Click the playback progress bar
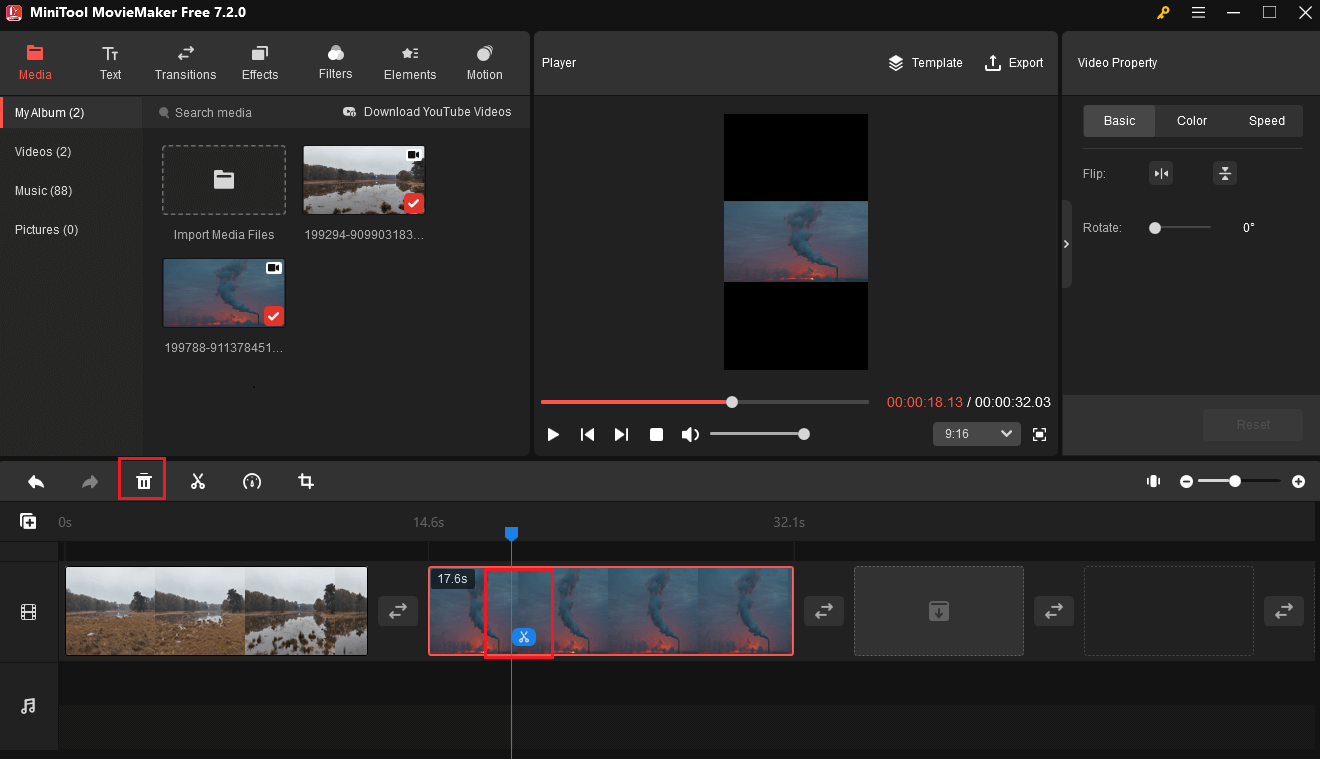The width and height of the screenshot is (1320, 759). click(705, 402)
